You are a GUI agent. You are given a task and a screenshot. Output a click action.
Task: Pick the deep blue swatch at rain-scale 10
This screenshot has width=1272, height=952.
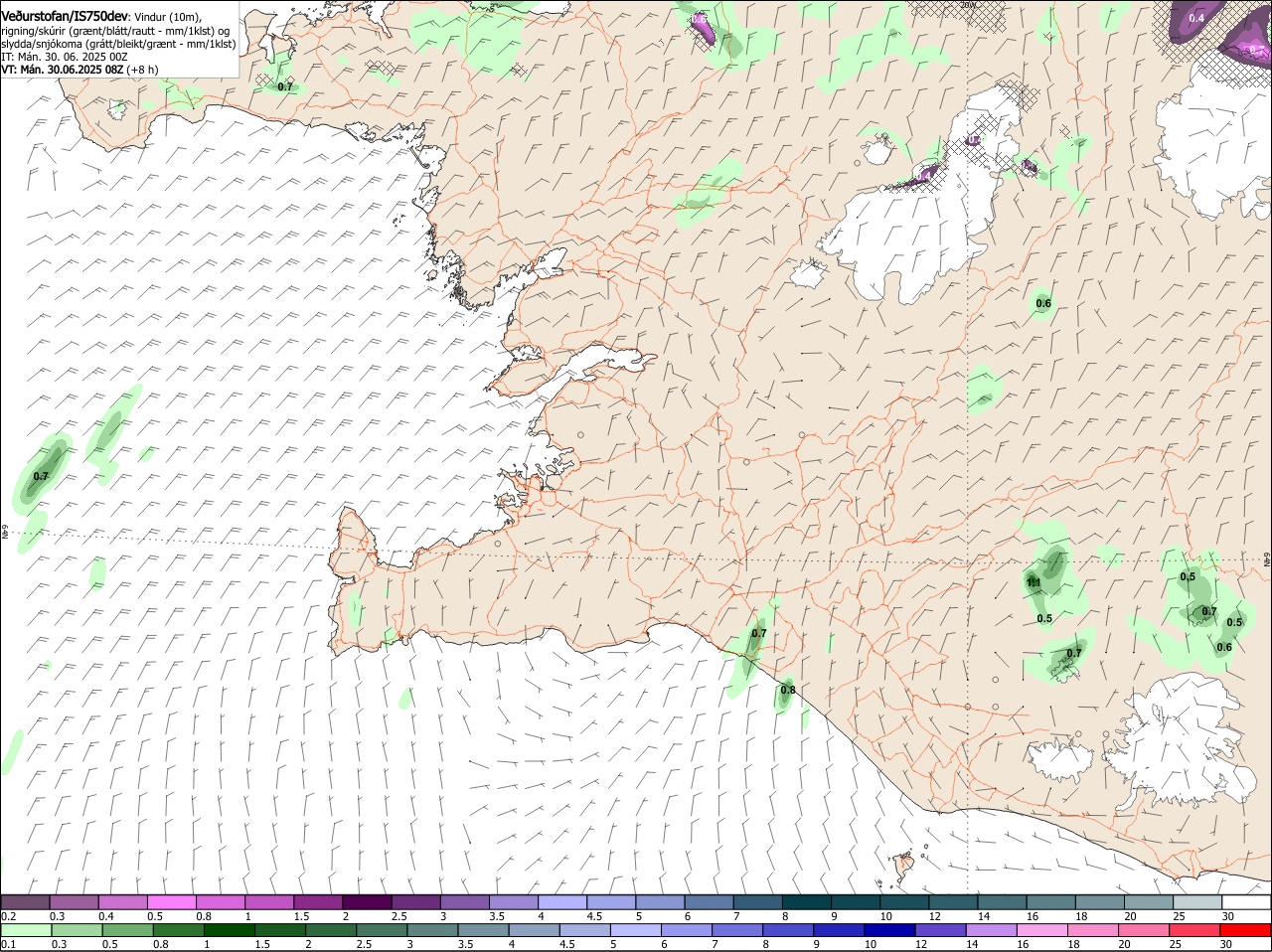[x=889, y=930]
